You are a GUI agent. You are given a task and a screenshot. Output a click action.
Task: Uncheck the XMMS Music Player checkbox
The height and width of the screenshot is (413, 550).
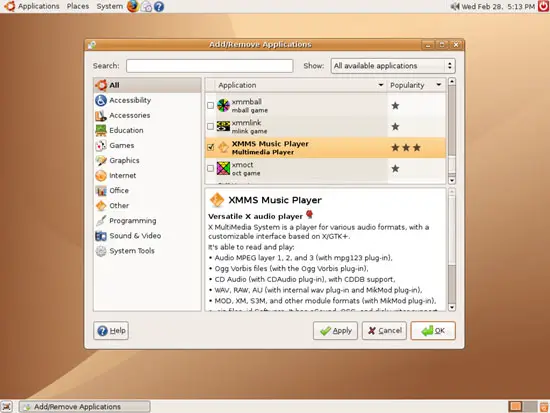coord(210,147)
